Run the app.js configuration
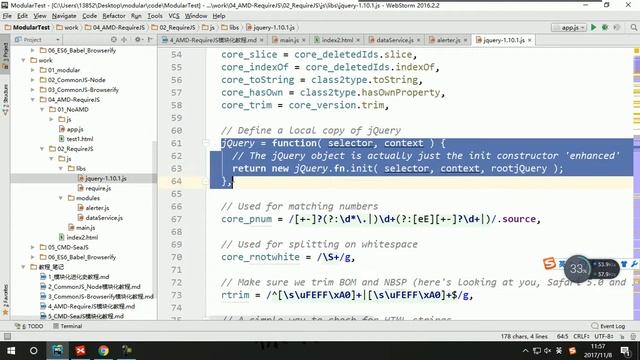The image size is (640, 360). 593,27
